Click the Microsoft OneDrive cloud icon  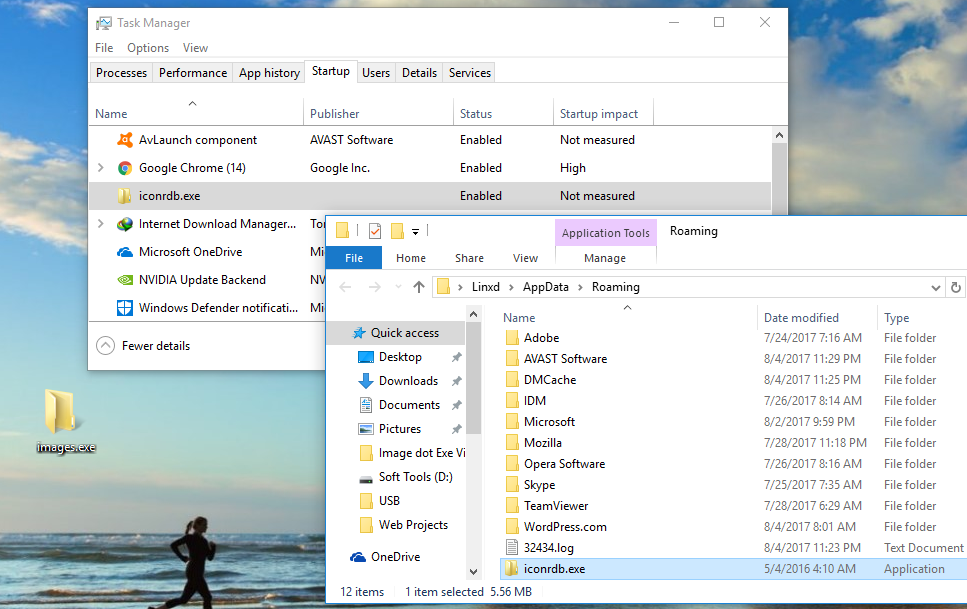pyautogui.click(x=125, y=252)
